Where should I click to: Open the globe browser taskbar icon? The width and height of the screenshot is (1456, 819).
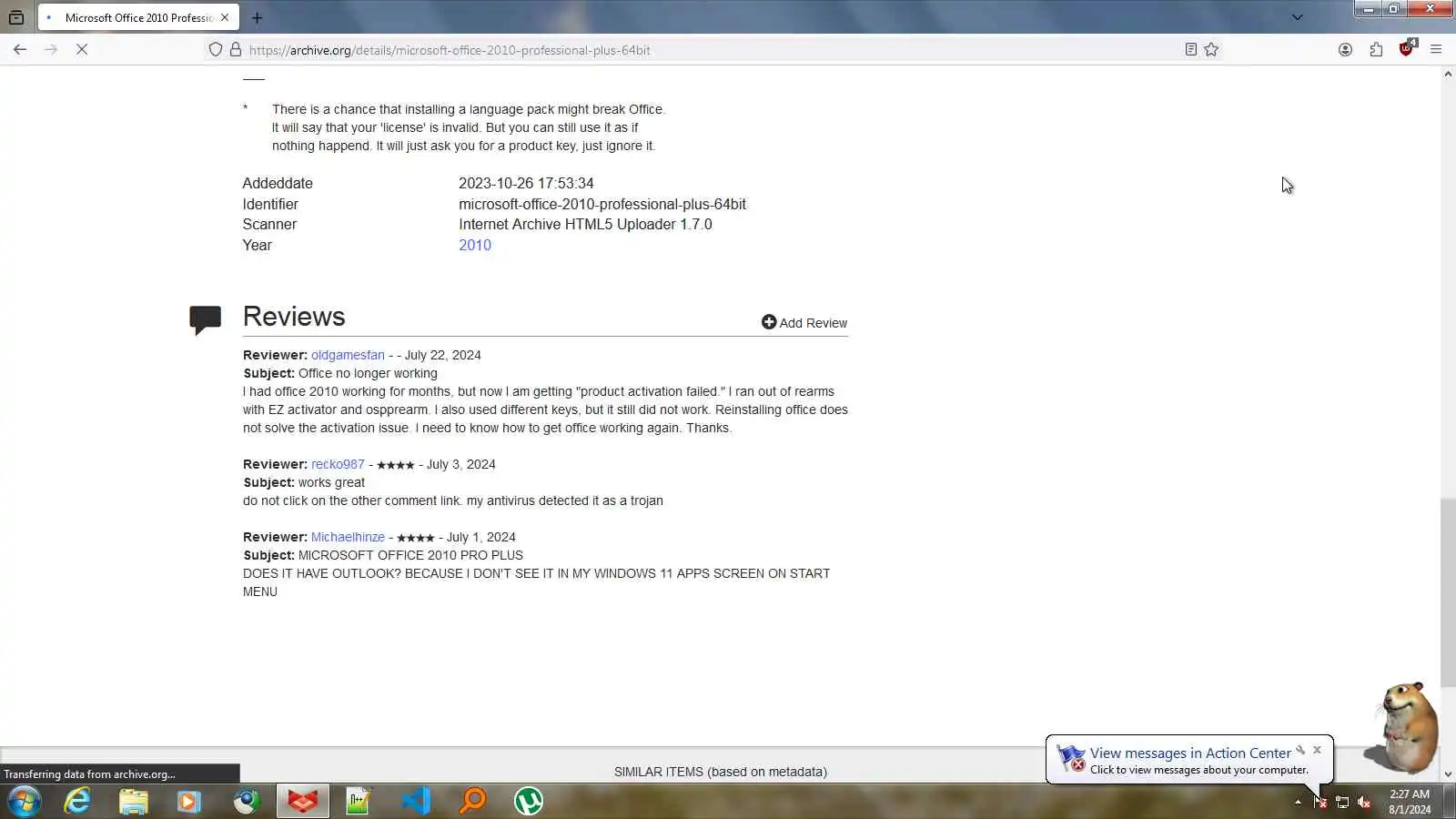point(246,801)
